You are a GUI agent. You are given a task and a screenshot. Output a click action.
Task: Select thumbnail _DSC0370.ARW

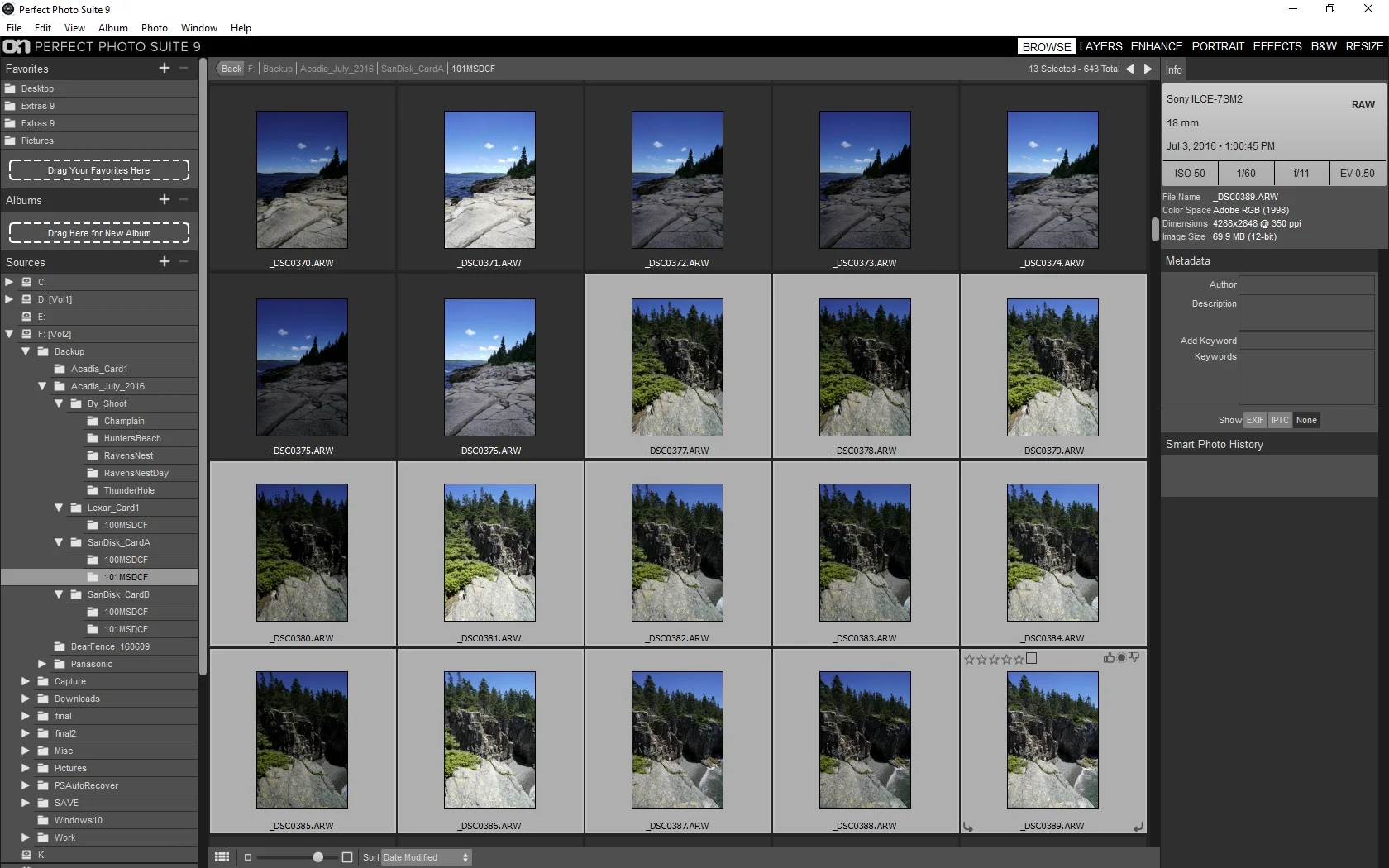coord(302,179)
